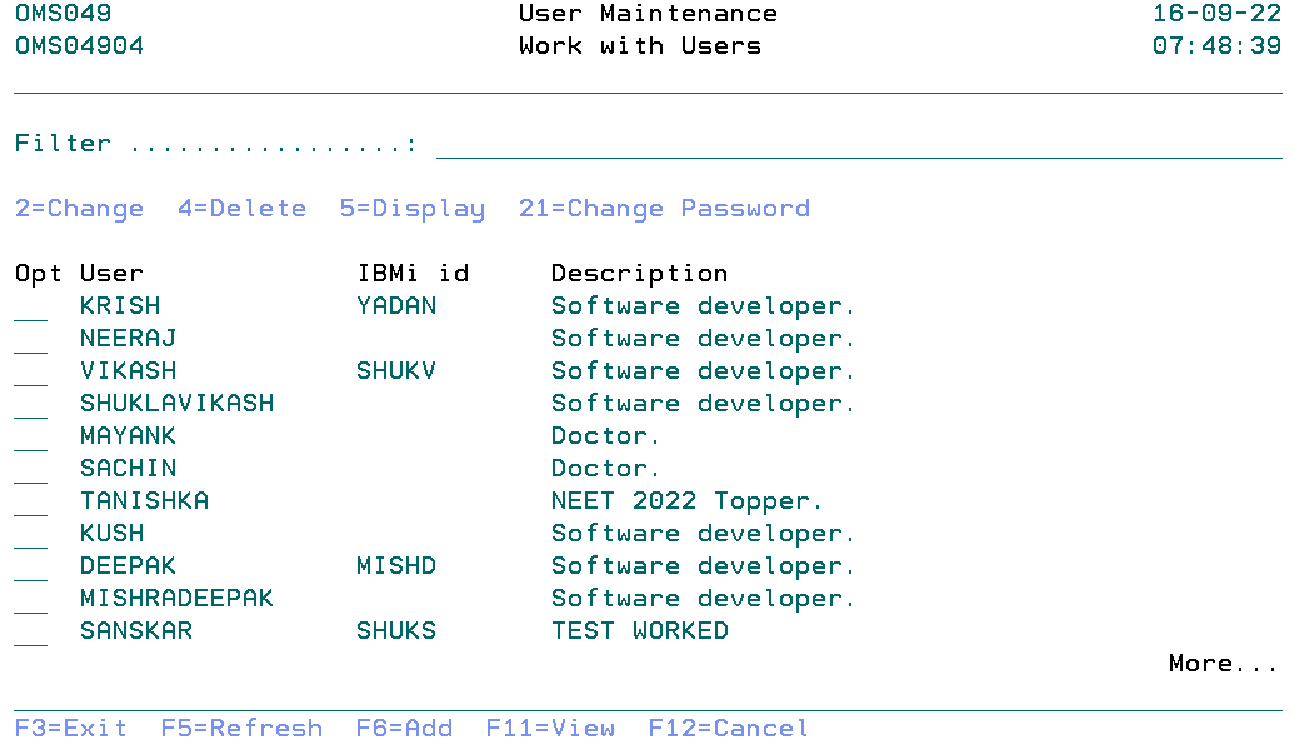Screen dimensions: 1293x751
Task: Click the Opt field beside KRISH
Action: click(31, 307)
